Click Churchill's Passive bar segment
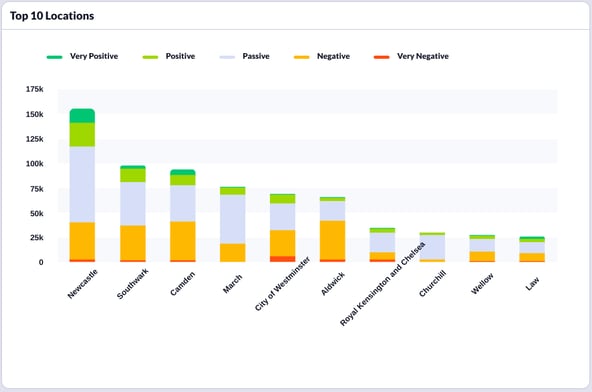The image size is (592, 392). (x=432, y=247)
